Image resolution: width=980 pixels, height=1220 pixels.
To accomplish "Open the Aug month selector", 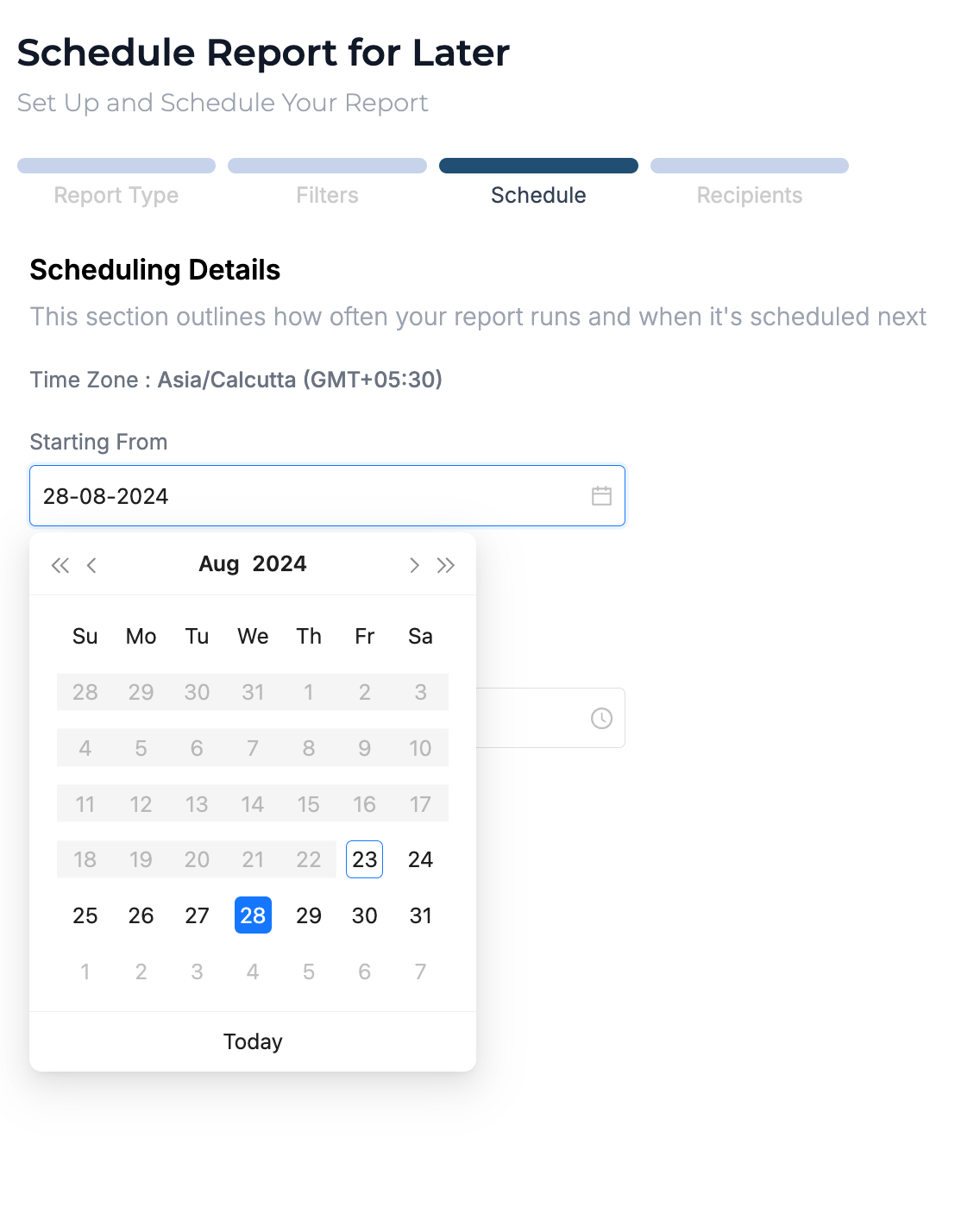I will coord(219,564).
